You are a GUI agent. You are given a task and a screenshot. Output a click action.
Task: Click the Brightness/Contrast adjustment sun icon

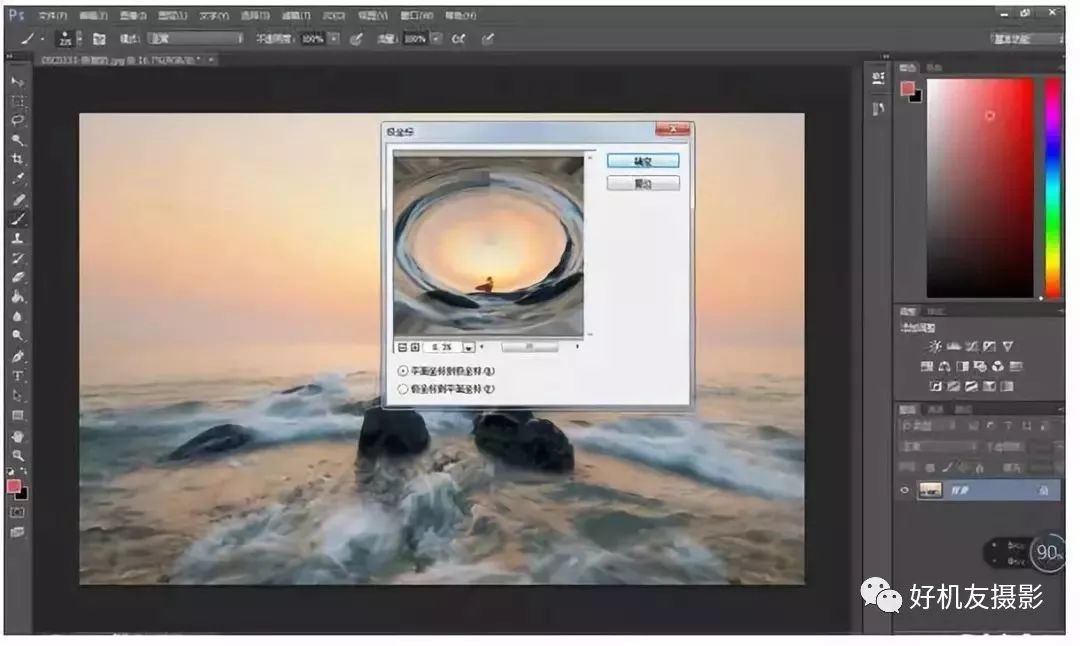click(x=935, y=346)
